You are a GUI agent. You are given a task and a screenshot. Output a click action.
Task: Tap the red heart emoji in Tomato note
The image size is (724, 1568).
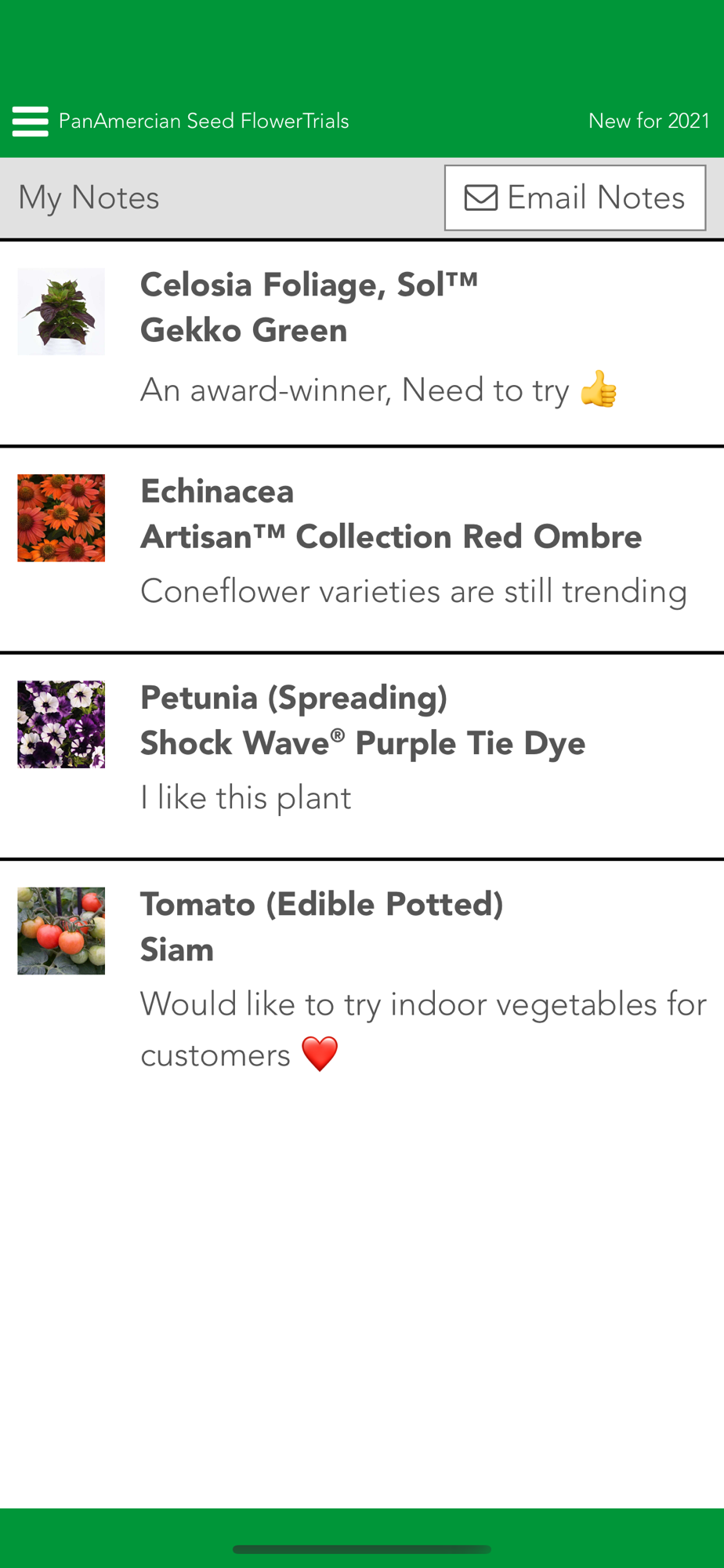320,1054
